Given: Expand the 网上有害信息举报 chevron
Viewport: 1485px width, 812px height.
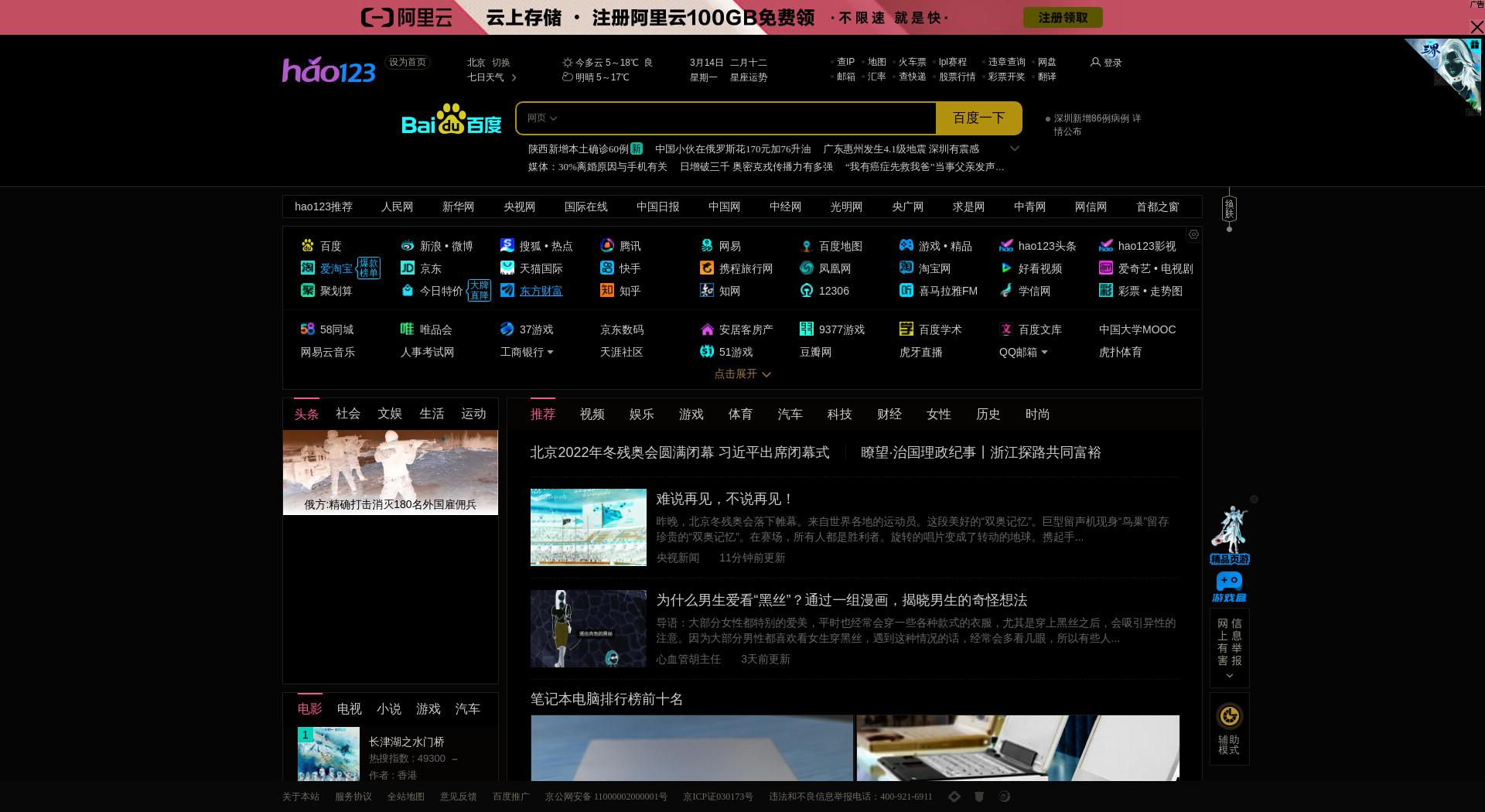Looking at the screenshot, I should point(1230,676).
